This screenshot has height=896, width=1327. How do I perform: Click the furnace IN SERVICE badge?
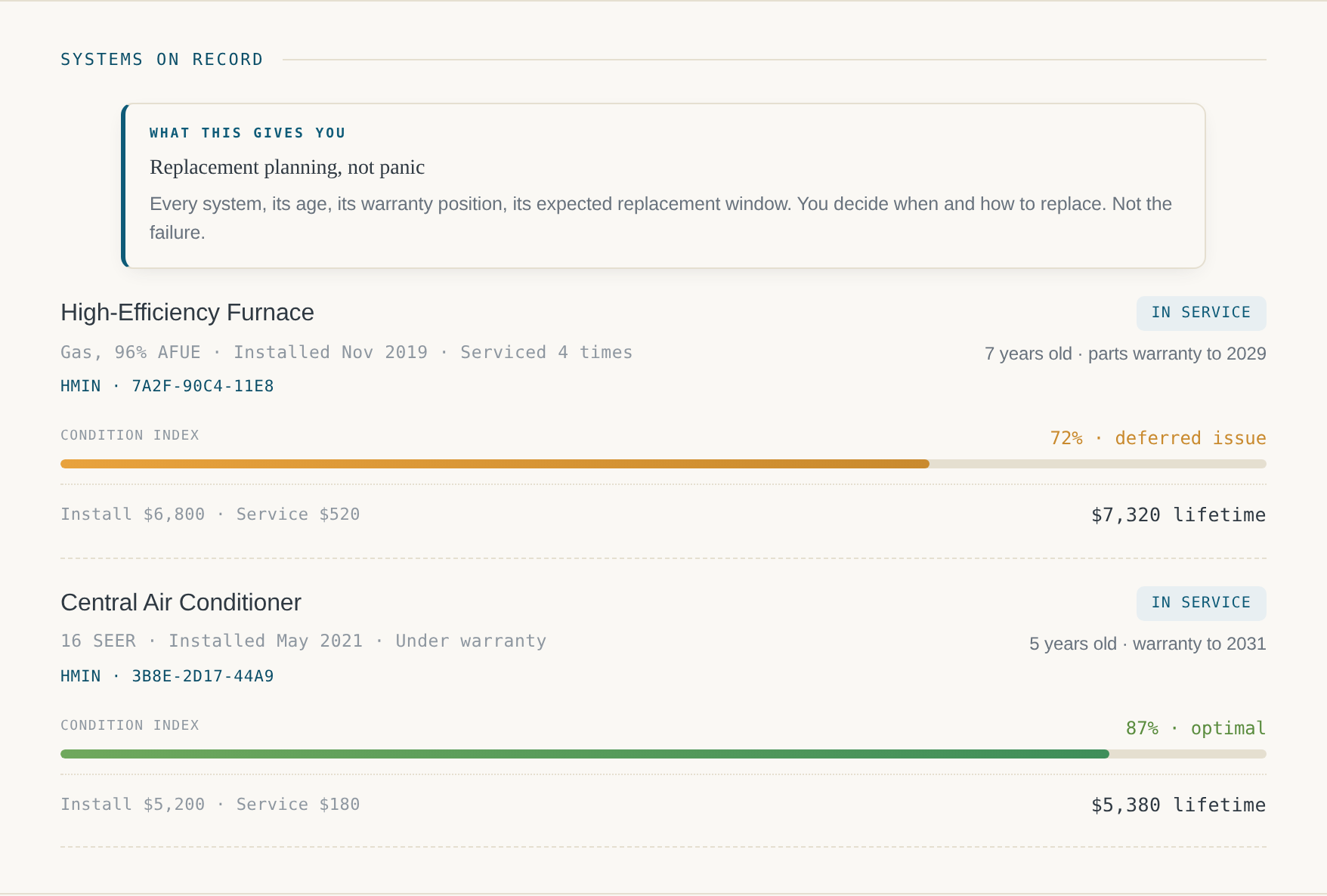(1201, 313)
